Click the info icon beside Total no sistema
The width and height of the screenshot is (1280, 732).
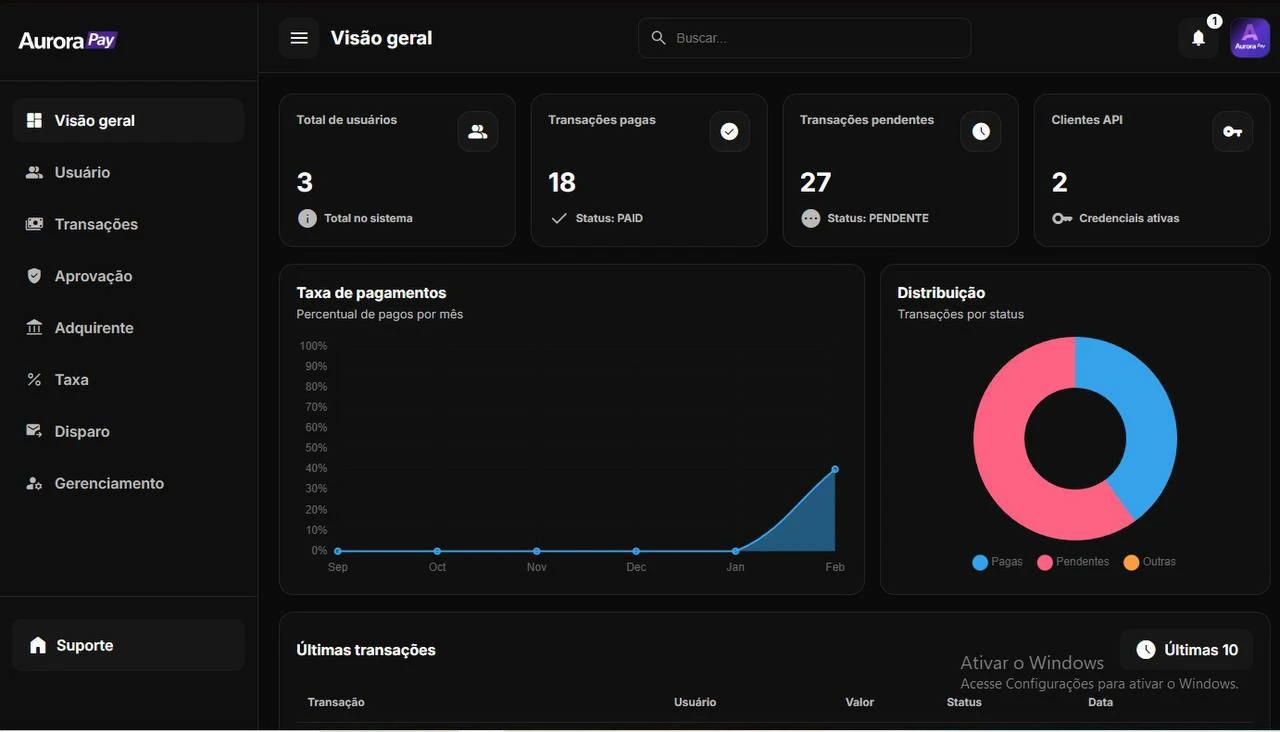tap(307, 218)
